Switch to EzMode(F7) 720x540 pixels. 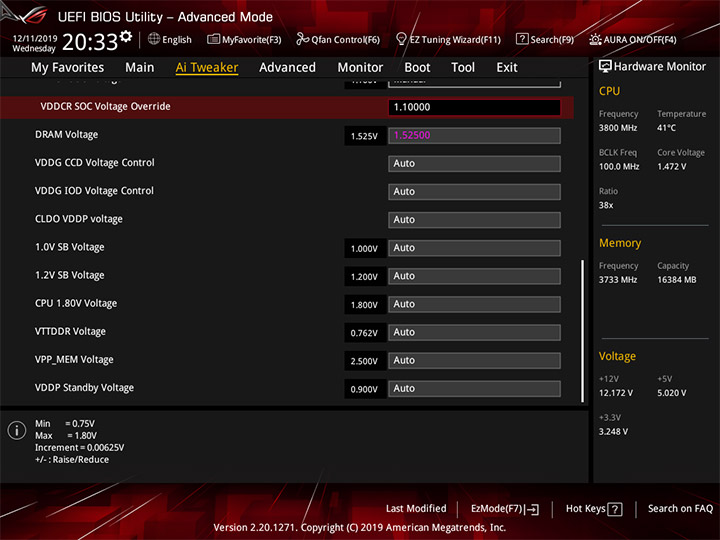coord(505,509)
